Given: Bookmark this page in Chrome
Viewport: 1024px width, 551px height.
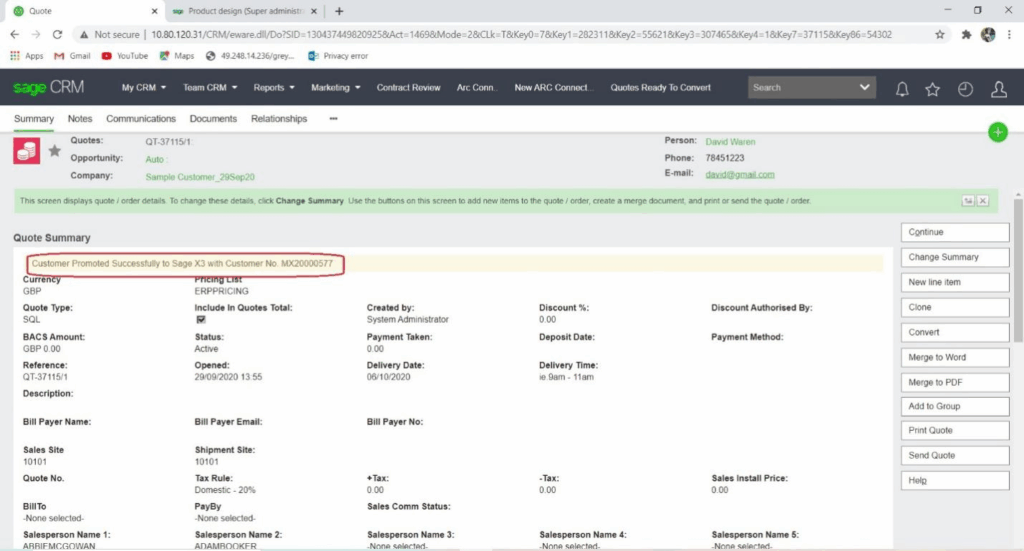Looking at the screenshot, I should (x=940, y=34).
